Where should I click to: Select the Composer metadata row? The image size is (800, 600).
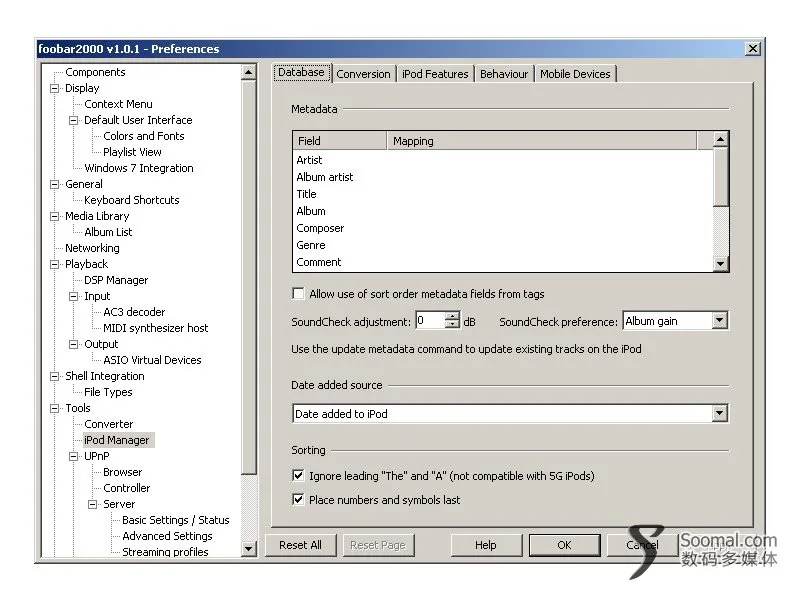click(x=503, y=228)
